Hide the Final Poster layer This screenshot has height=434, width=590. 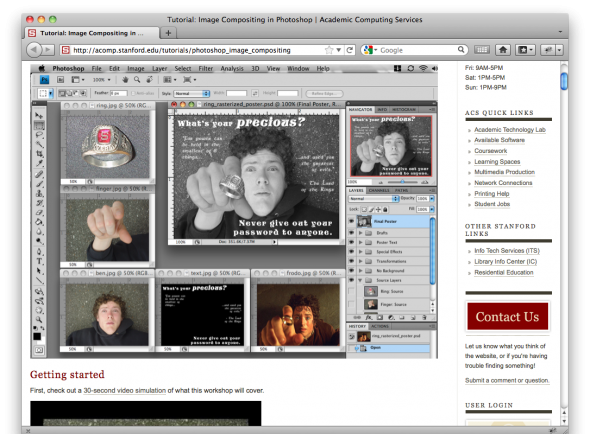click(x=351, y=221)
